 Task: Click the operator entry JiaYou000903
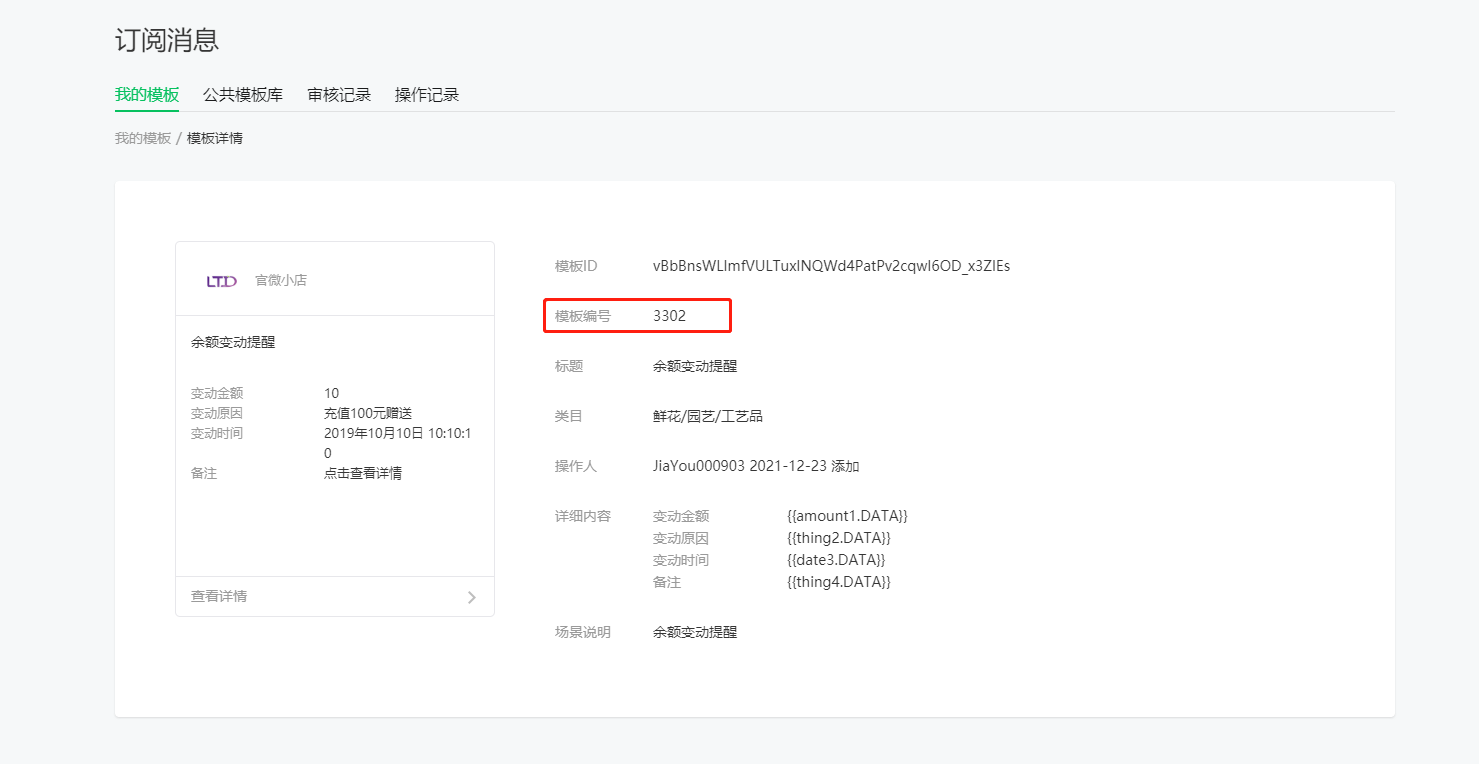tap(698, 466)
